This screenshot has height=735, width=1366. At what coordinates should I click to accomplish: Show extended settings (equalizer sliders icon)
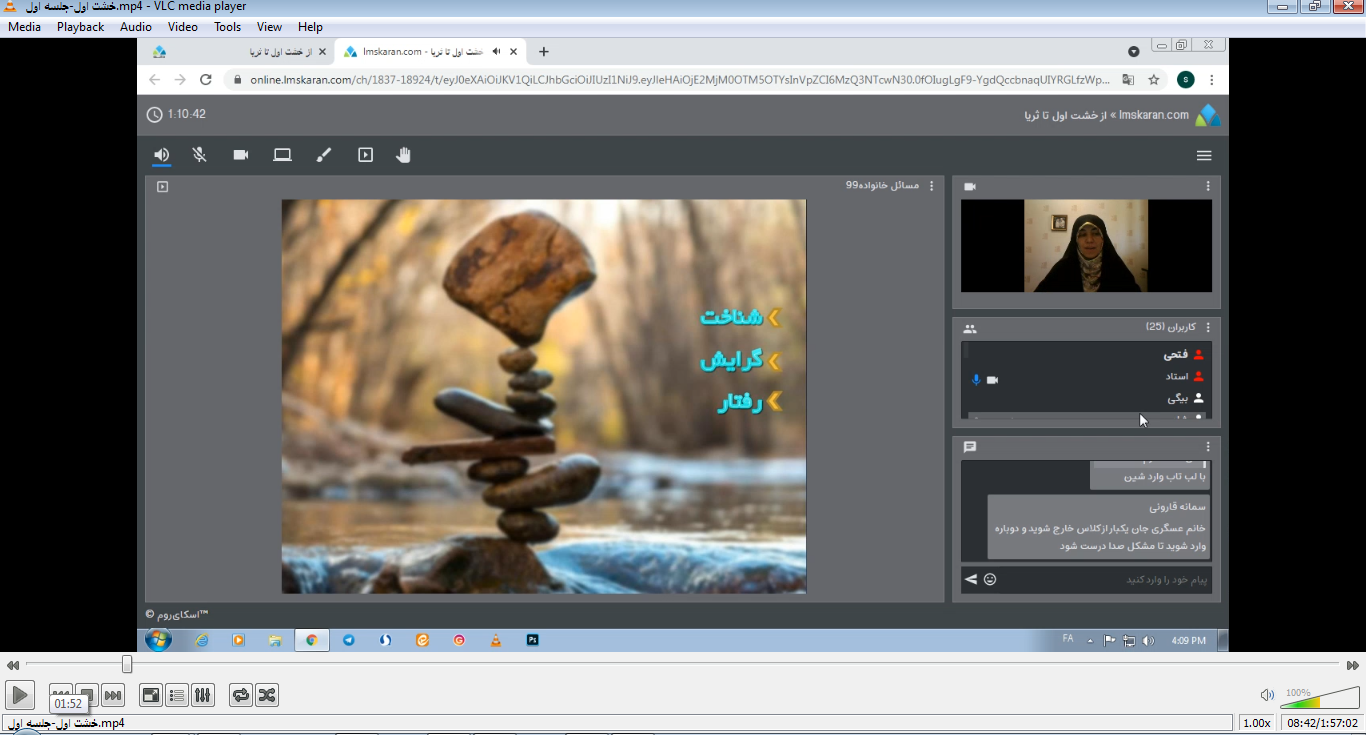203,695
